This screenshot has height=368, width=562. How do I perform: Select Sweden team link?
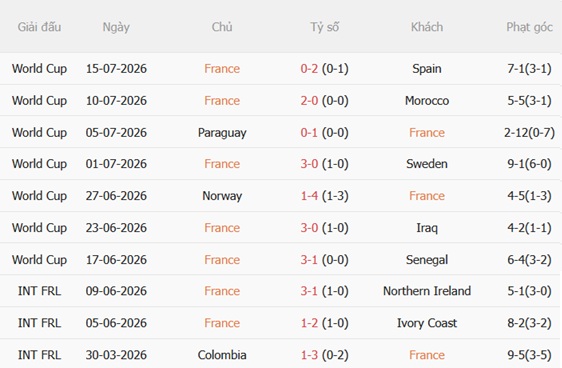pyautogui.click(x=427, y=164)
